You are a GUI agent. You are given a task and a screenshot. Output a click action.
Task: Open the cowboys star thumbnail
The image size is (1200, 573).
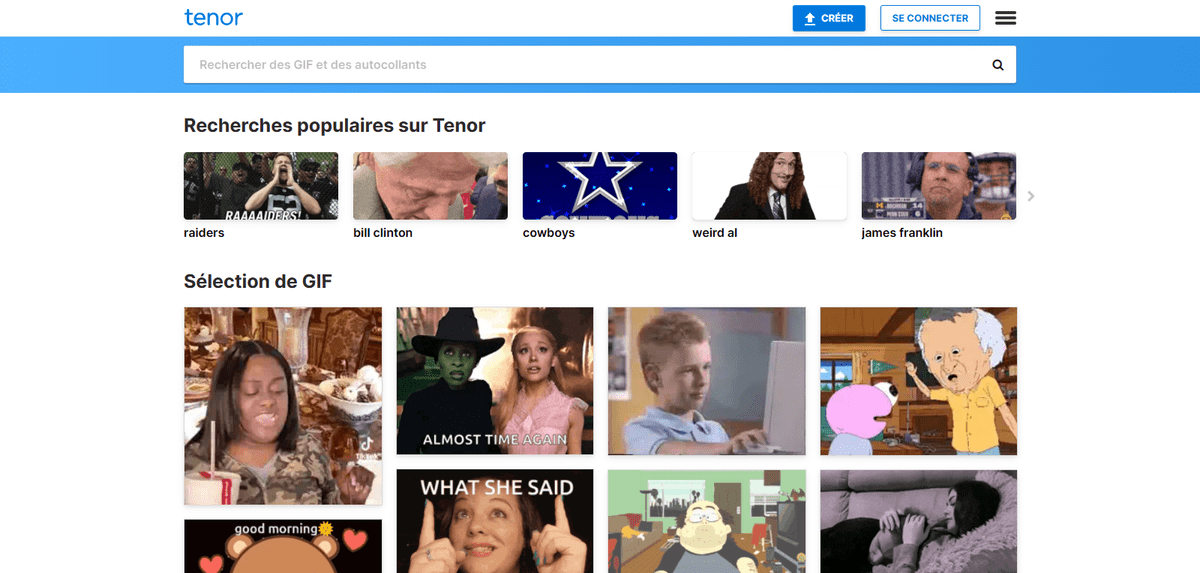click(x=600, y=186)
